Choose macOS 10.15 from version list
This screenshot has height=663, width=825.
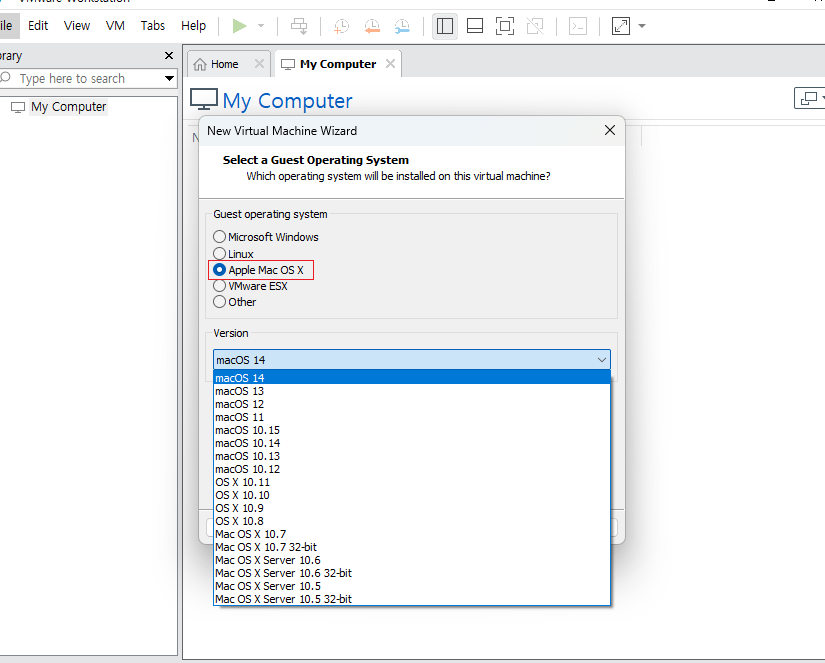411,430
